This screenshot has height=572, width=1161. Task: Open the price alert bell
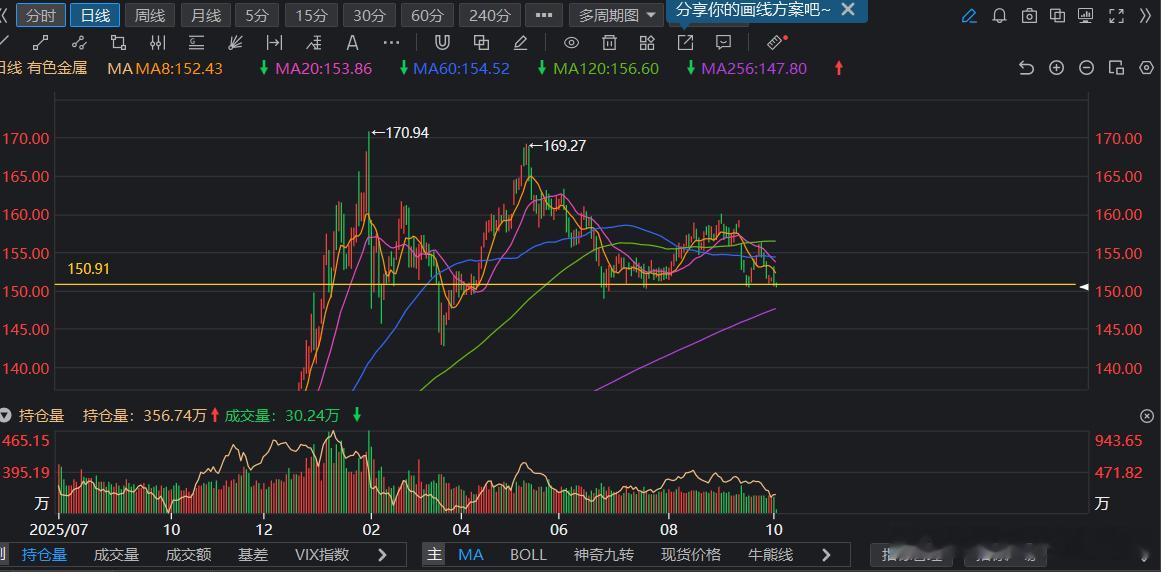[x=1000, y=16]
